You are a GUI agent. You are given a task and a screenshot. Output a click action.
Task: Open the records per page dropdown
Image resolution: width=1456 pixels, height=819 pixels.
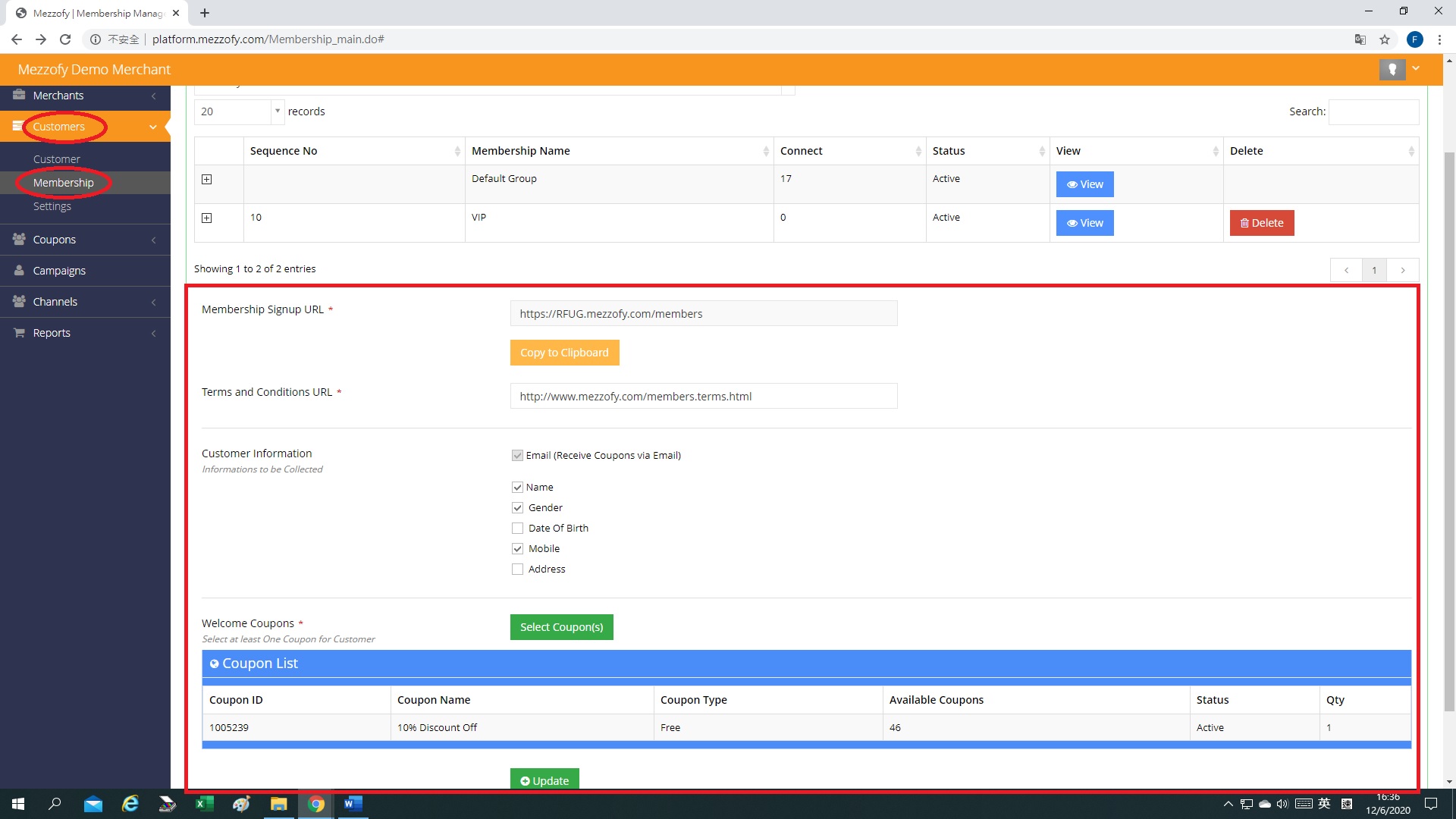(x=239, y=111)
